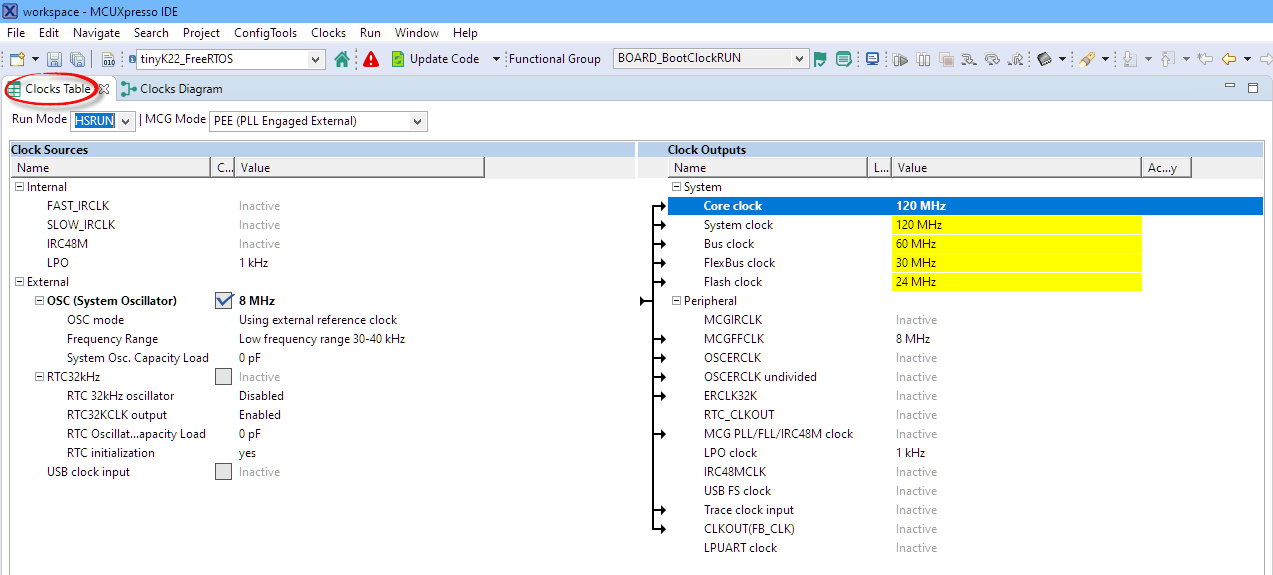Click the yellow back arrow icon
1273x575 pixels.
(1229, 59)
